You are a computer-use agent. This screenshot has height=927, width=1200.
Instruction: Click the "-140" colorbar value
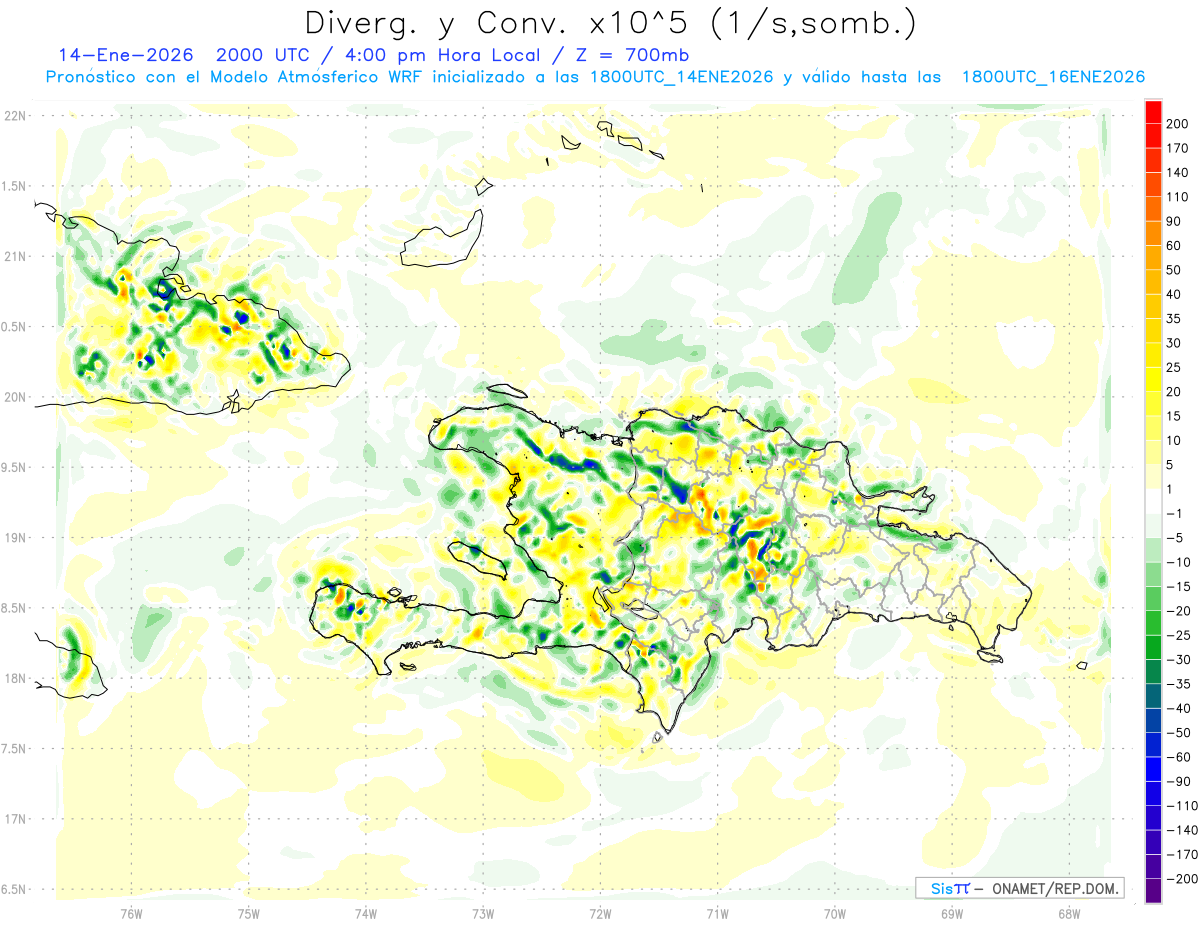coord(1181,830)
